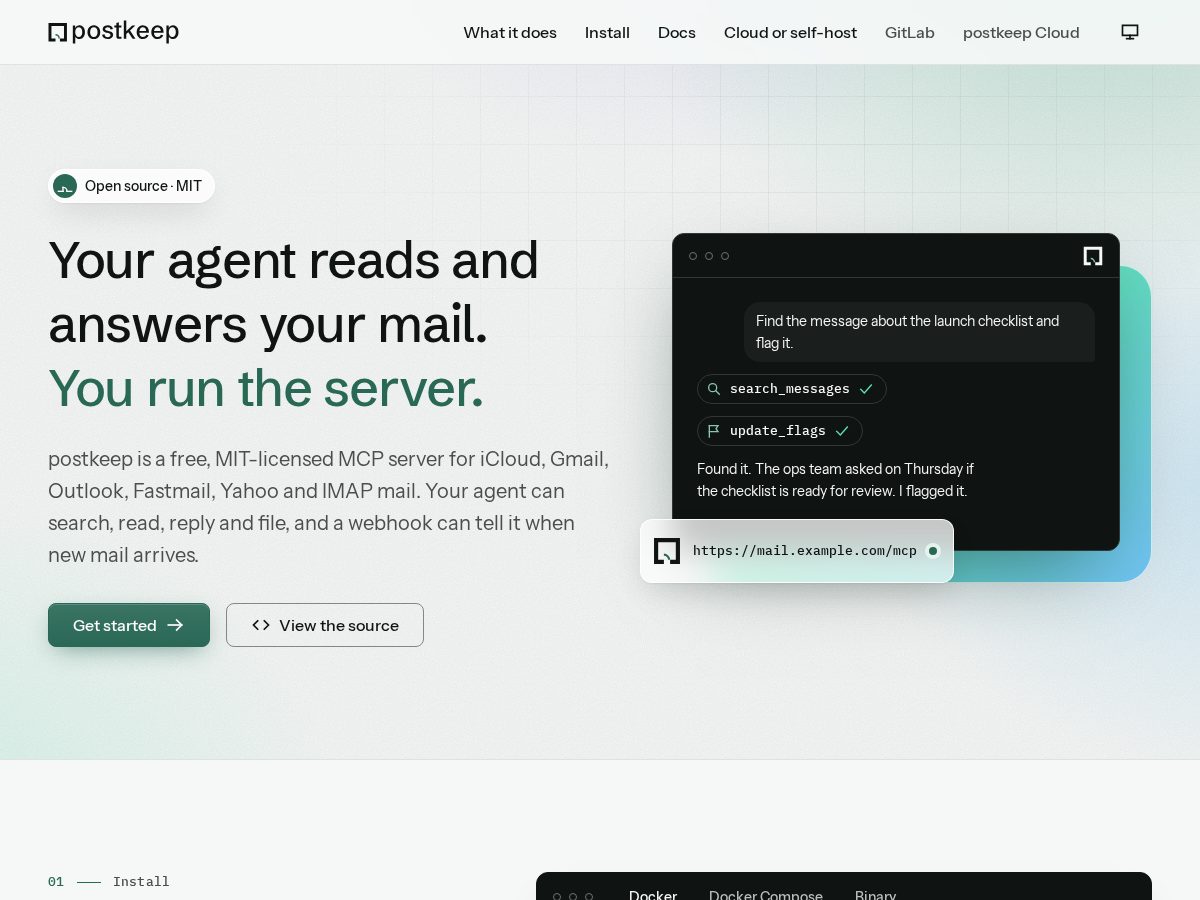Switch to the Binary tab
Image resolution: width=1200 pixels, height=900 pixels.
pos(876,895)
